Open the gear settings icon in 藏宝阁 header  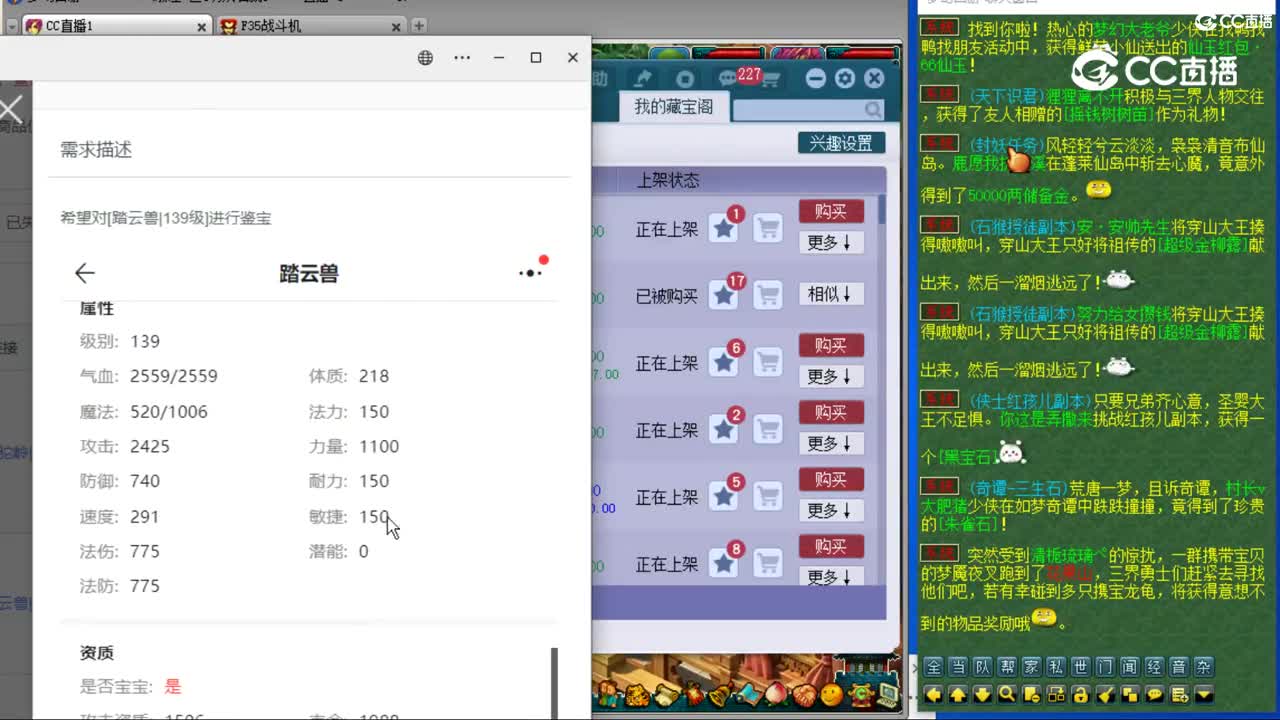tap(845, 79)
